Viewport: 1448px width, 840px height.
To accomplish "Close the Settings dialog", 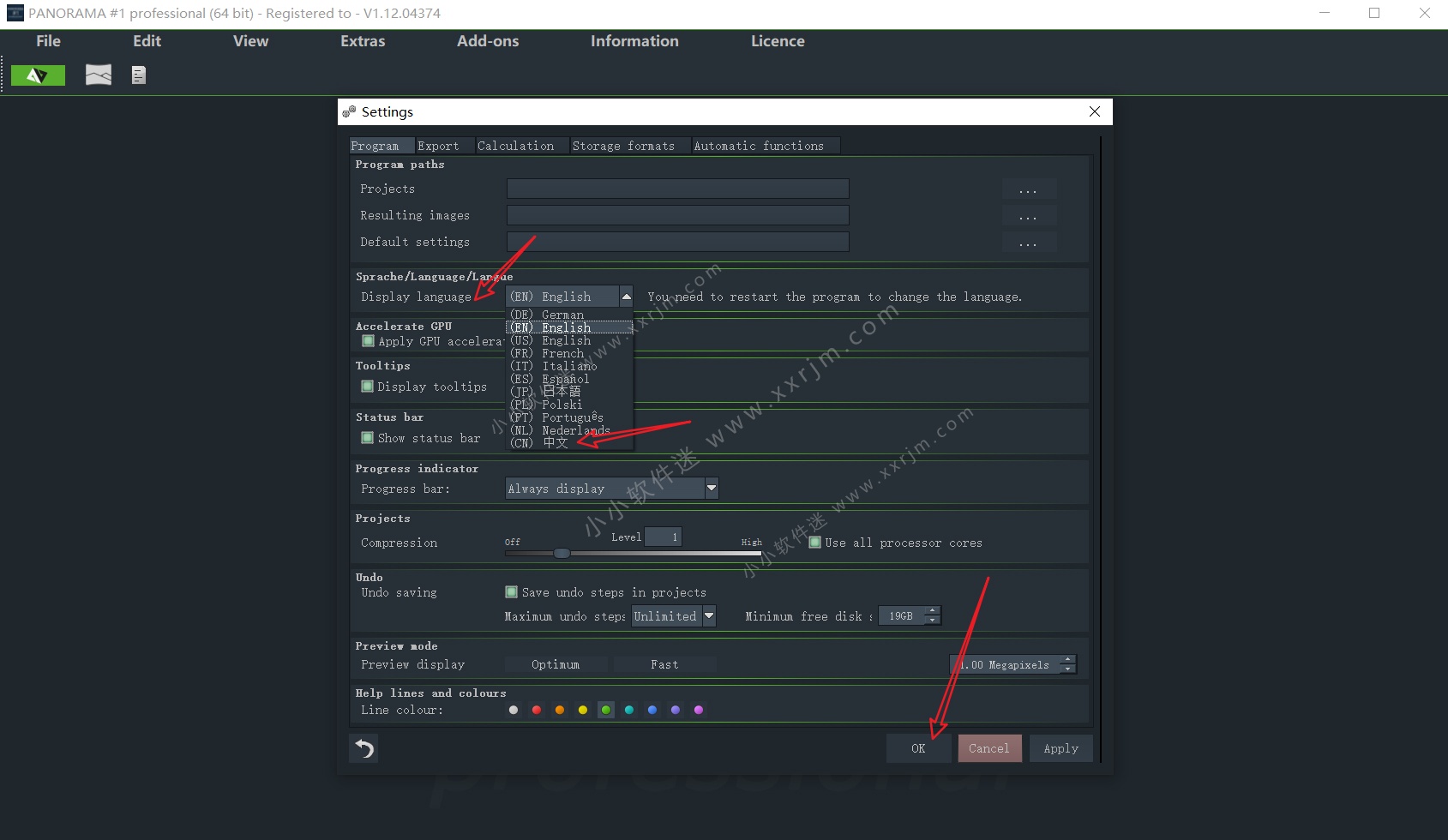I will (1095, 111).
